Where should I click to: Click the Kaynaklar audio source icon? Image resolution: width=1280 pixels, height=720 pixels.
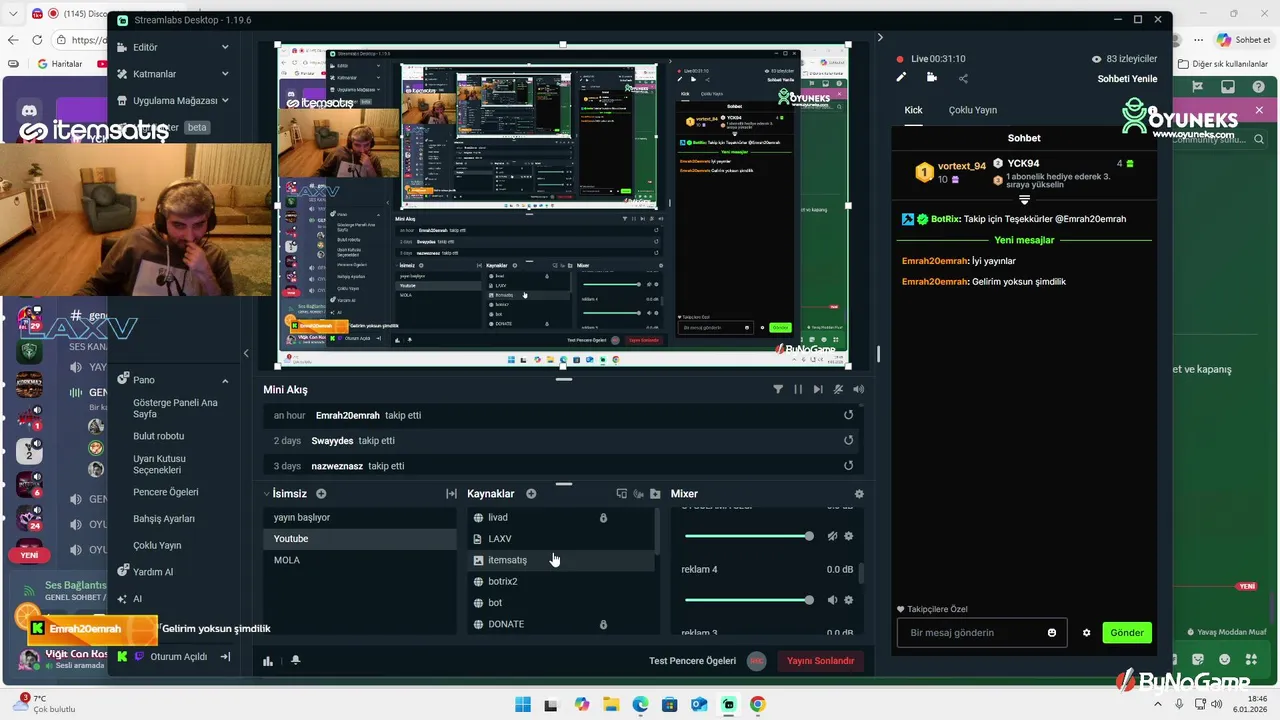click(x=638, y=494)
